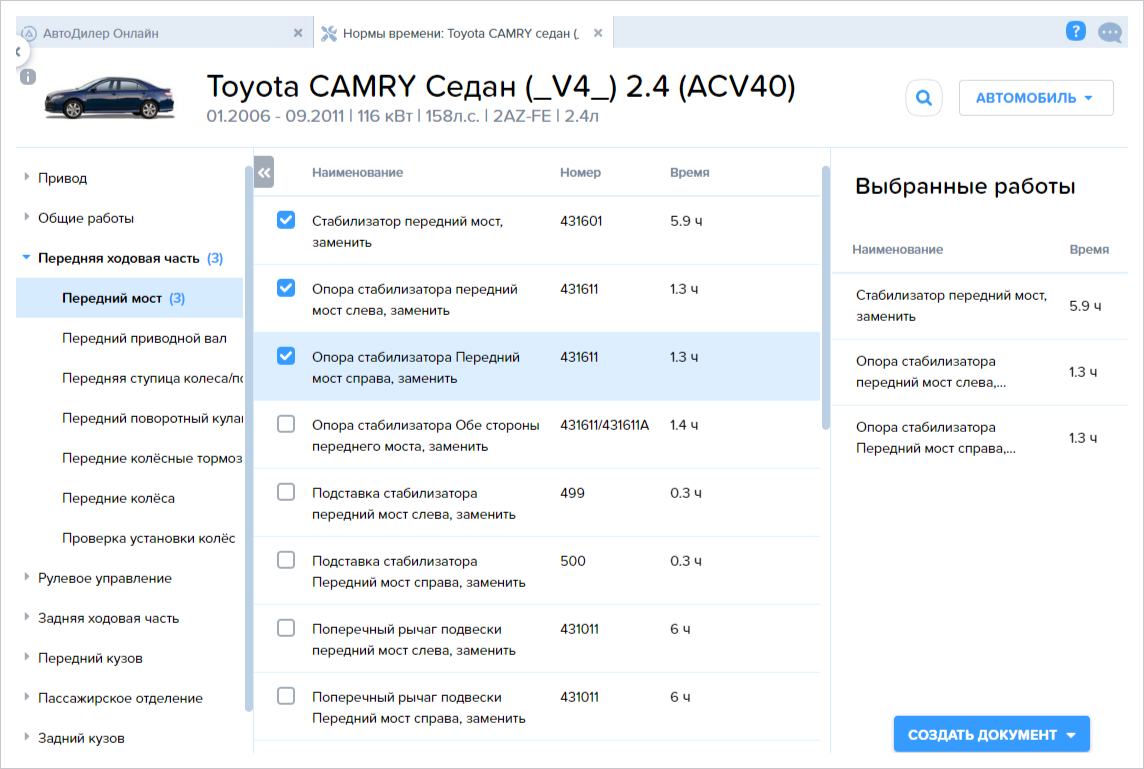Image resolution: width=1144 pixels, height=769 pixels.
Task: Click the АвтоДилер Онлайн logo icon
Action: (29, 34)
